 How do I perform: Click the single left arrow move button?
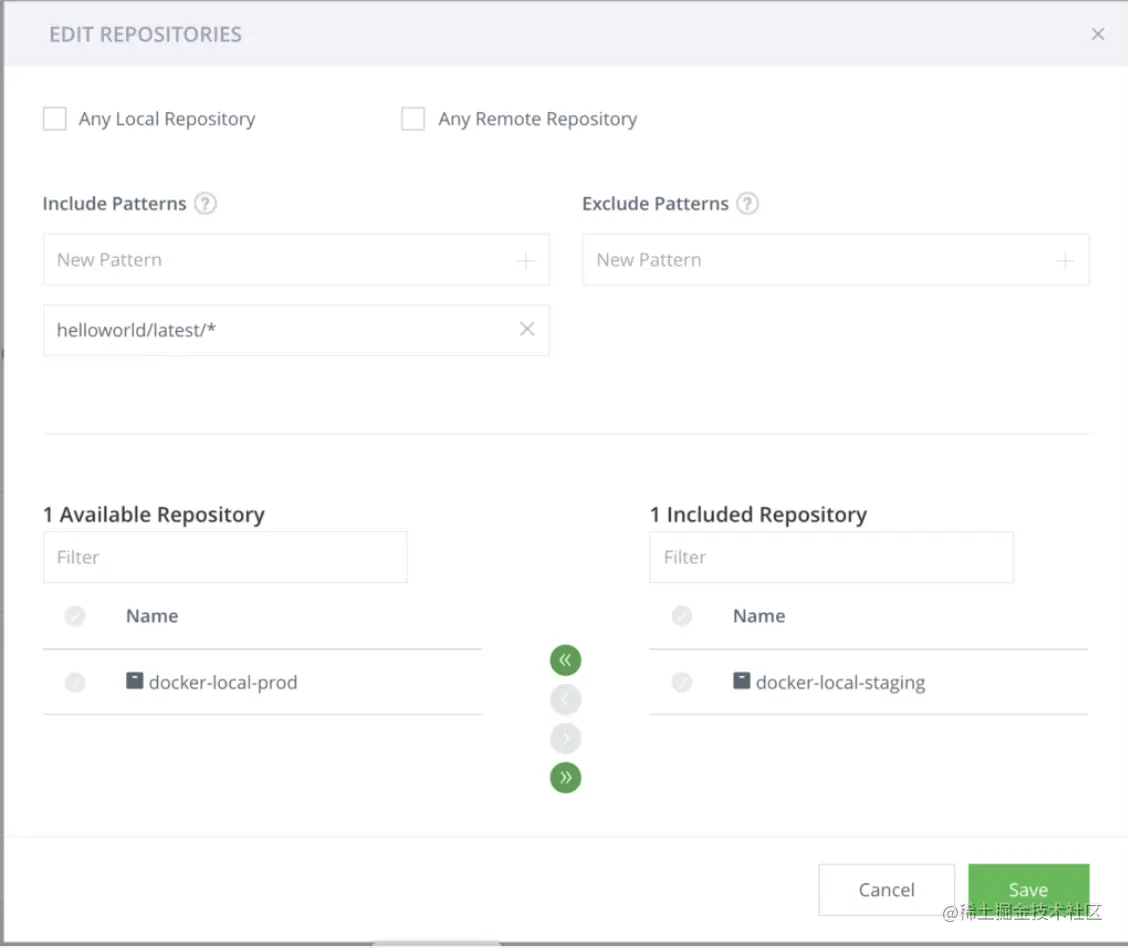pos(565,699)
